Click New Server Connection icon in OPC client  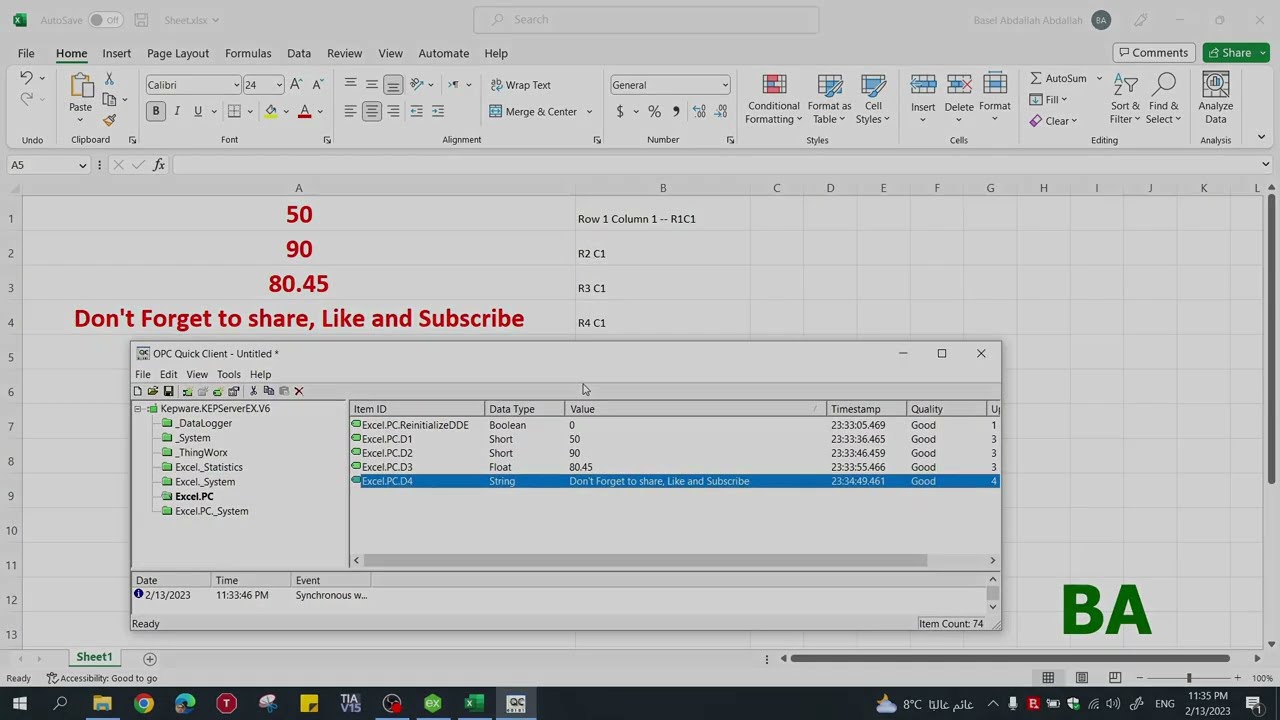187,391
